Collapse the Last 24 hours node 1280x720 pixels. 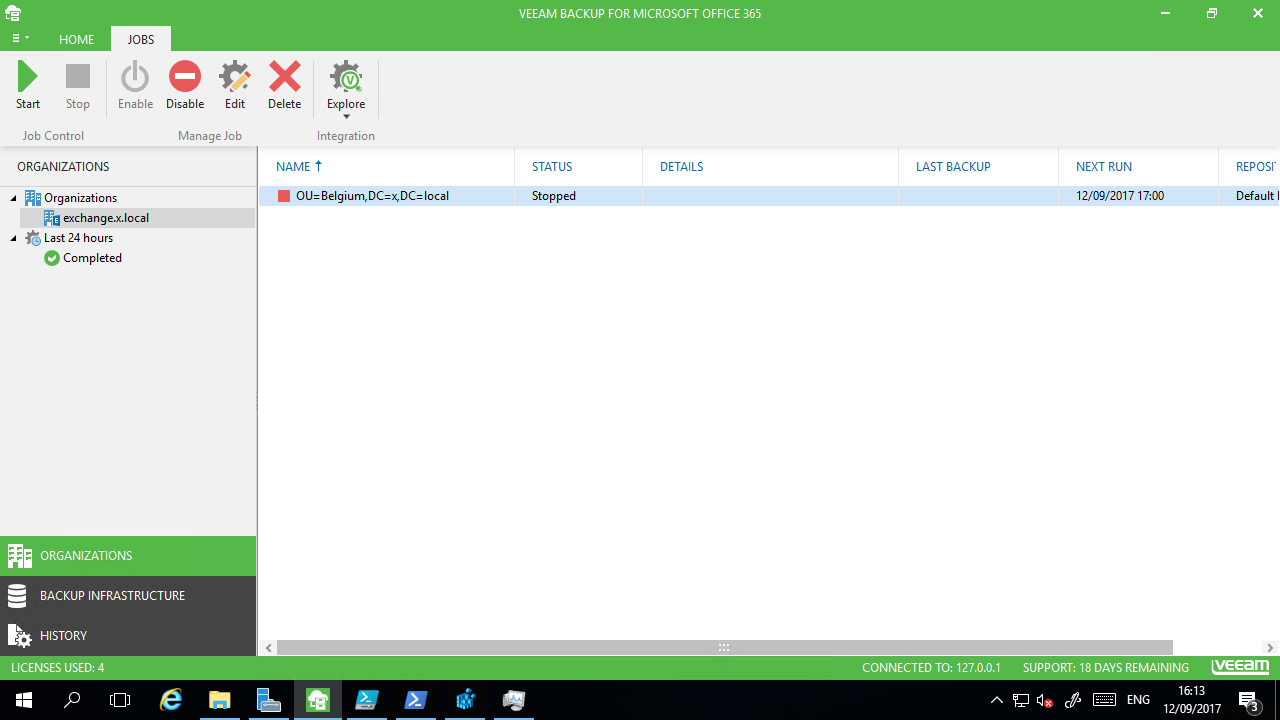[x=14, y=238]
